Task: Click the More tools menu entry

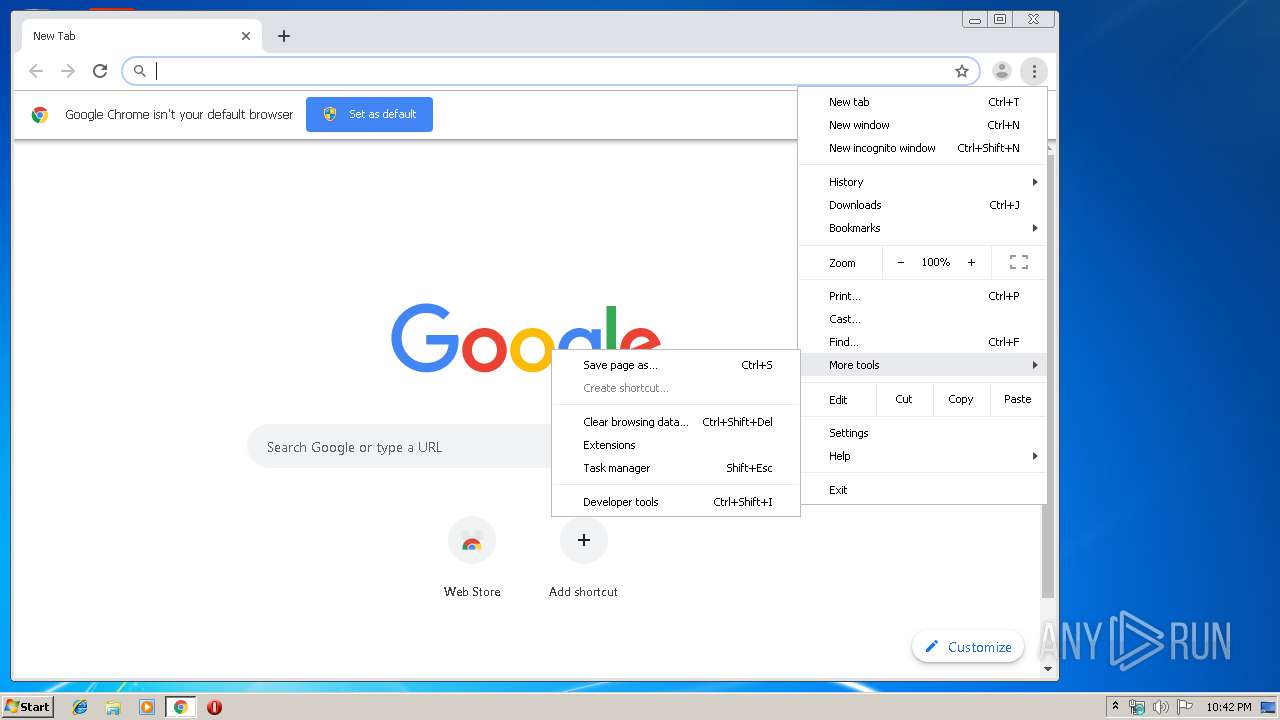Action: click(923, 365)
